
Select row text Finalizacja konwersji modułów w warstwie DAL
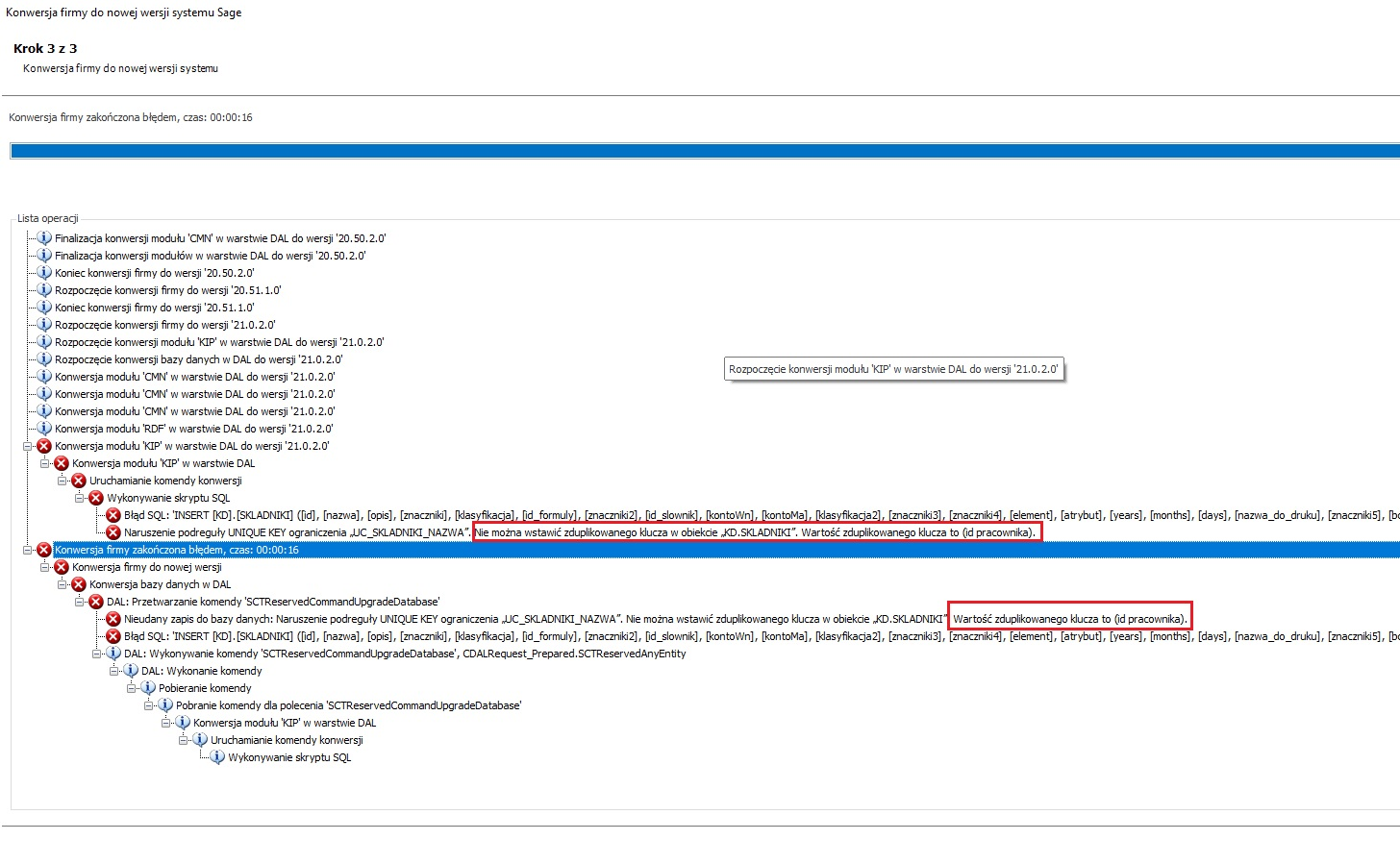coord(211,256)
